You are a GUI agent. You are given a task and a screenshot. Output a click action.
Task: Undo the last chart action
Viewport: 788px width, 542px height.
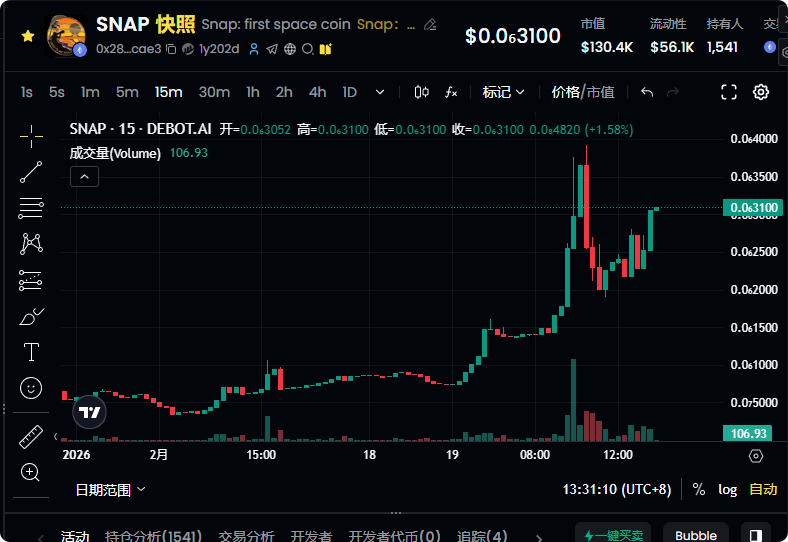pos(647,92)
